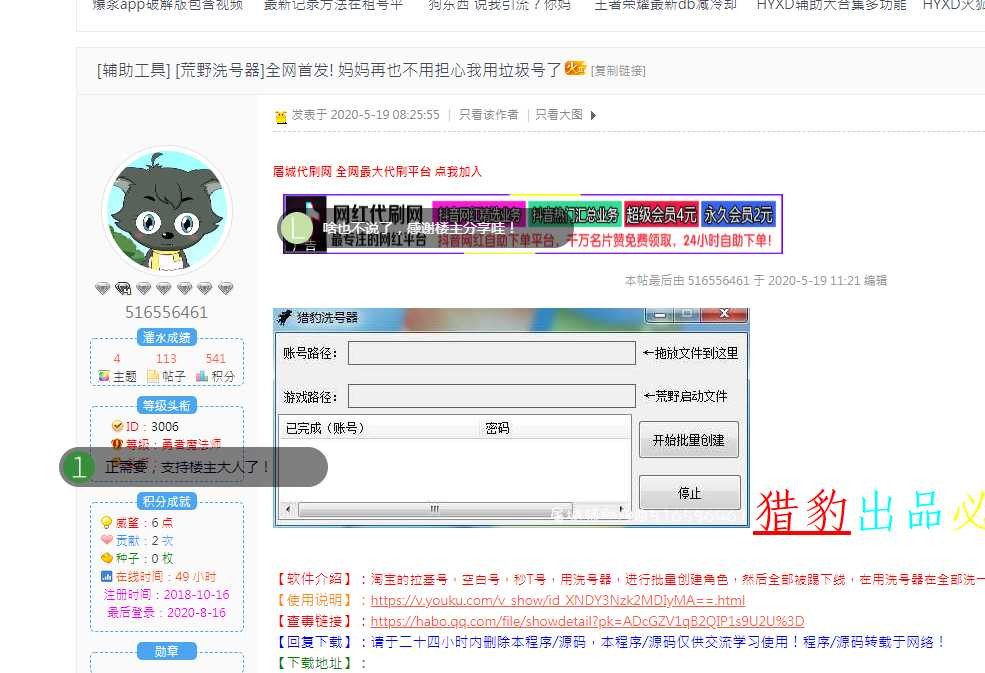Click the 软件介绍 description line
This screenshot has height=673, width=985.
tap(629, 579)
